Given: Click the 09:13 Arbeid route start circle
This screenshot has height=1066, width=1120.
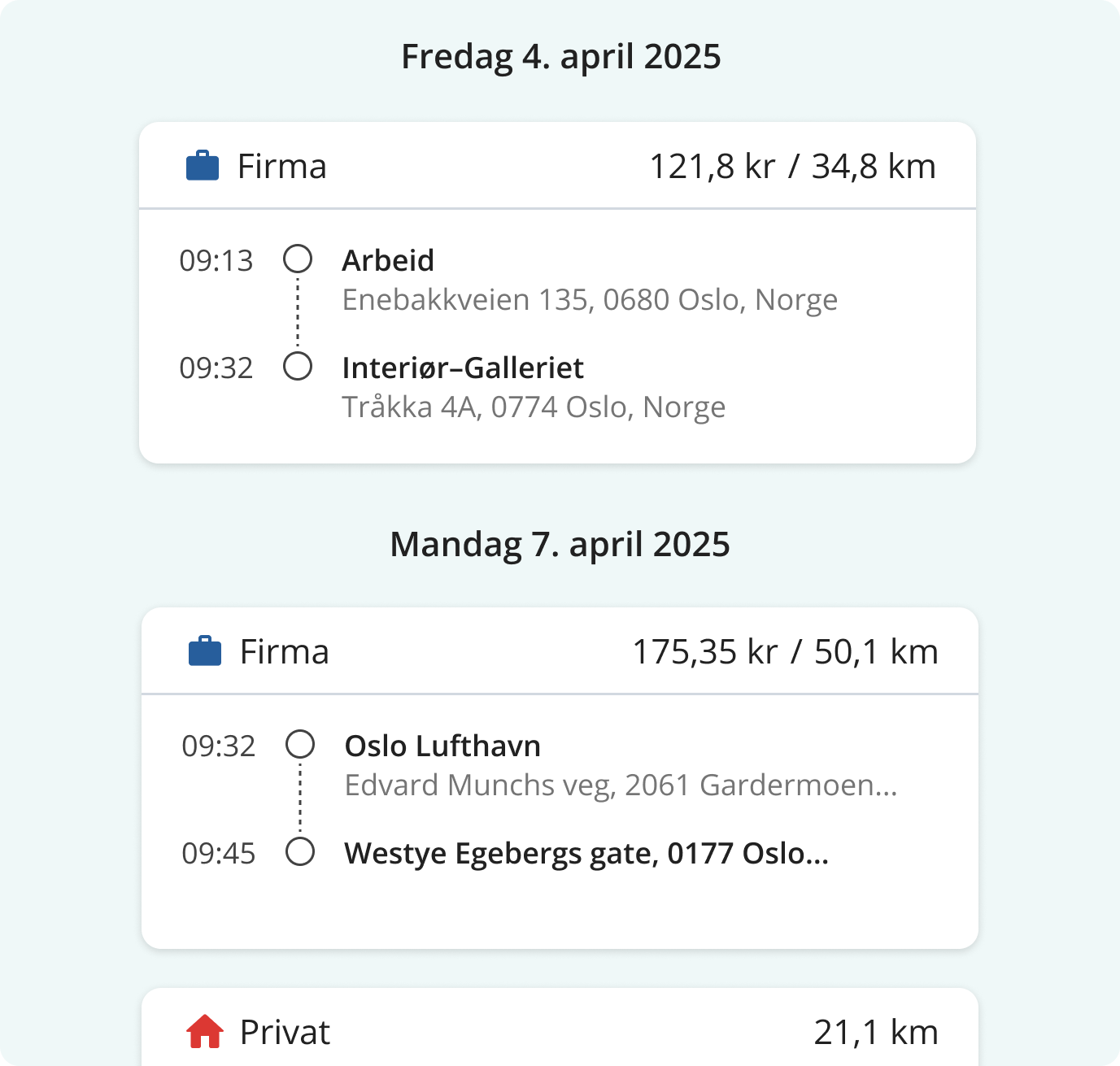Looking at the screenshot, I should point(298,259).
